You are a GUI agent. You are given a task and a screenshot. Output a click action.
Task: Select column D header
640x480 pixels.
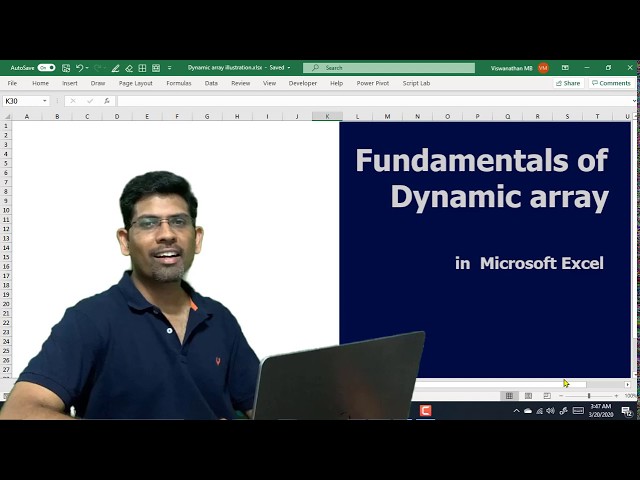[117, 117]
